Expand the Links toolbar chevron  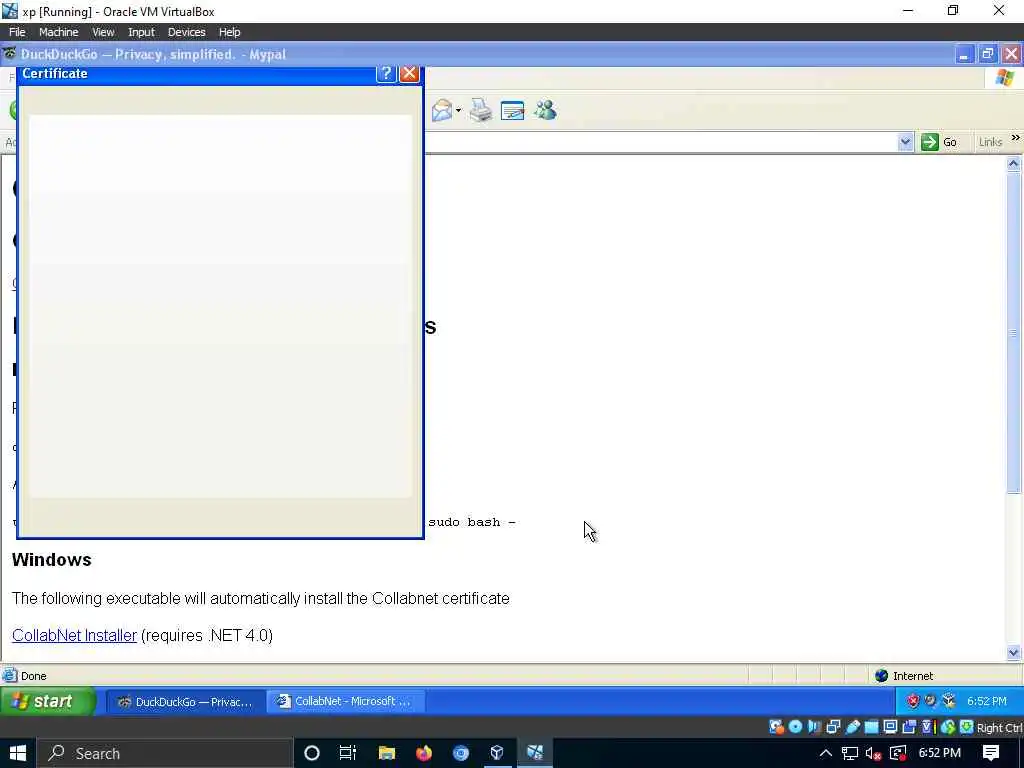1016,138
